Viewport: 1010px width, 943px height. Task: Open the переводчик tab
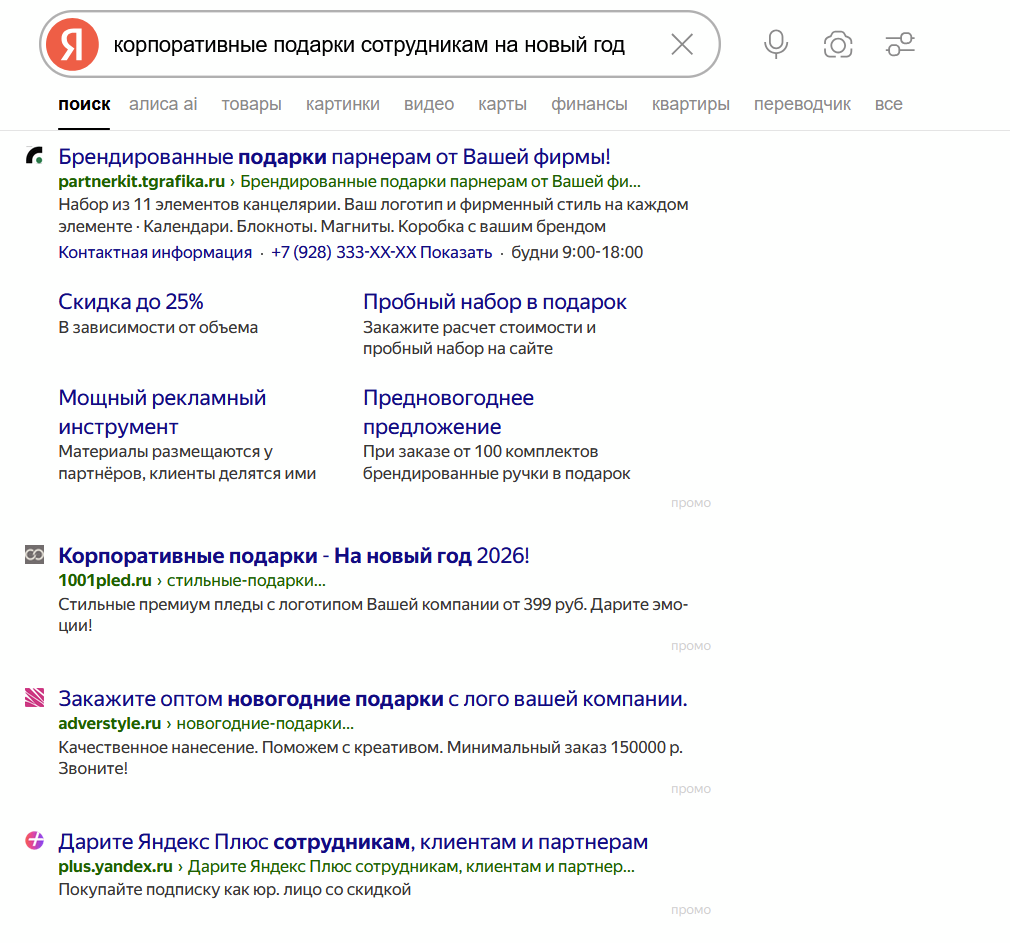coord(803,103)
